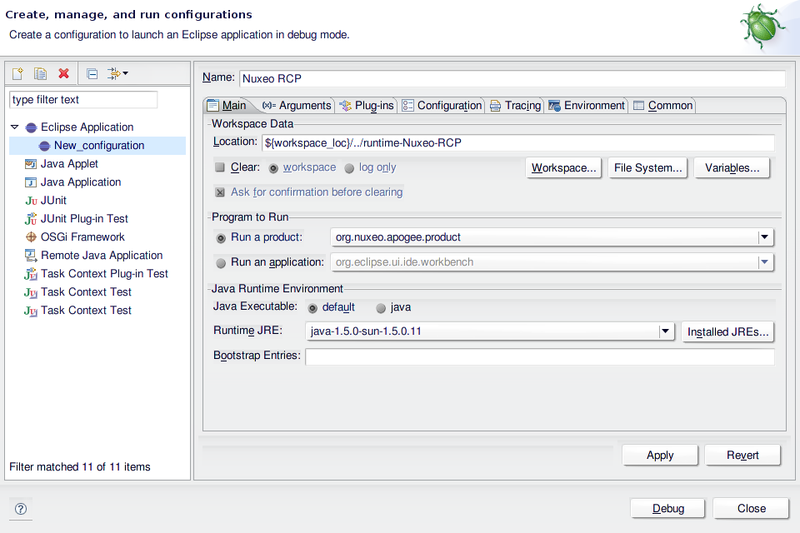Image resolution: width=800 pixels, height=533 pixels.
Task: Click the duplicate configuration icon
Action: point(41,74)
